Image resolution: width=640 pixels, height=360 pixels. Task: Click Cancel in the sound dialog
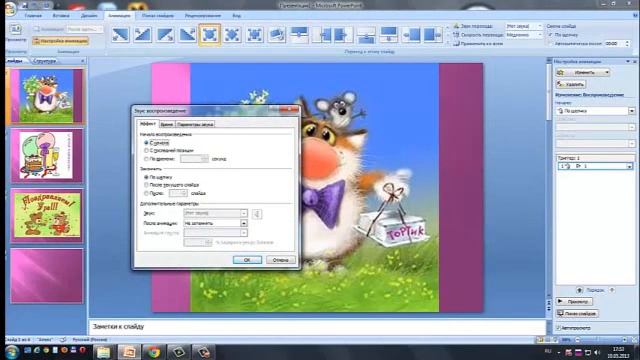tap(280, 260)
